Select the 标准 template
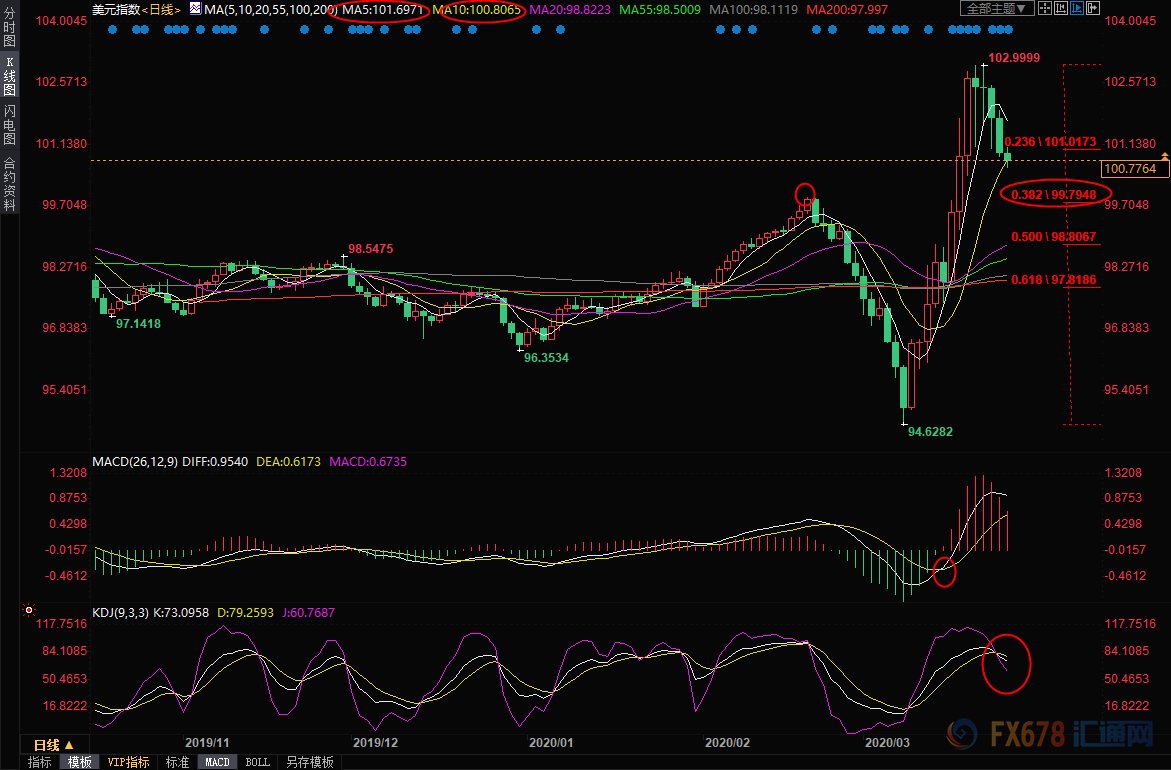The width and height of the screenshot is (1171, 770). click(177, 762)
